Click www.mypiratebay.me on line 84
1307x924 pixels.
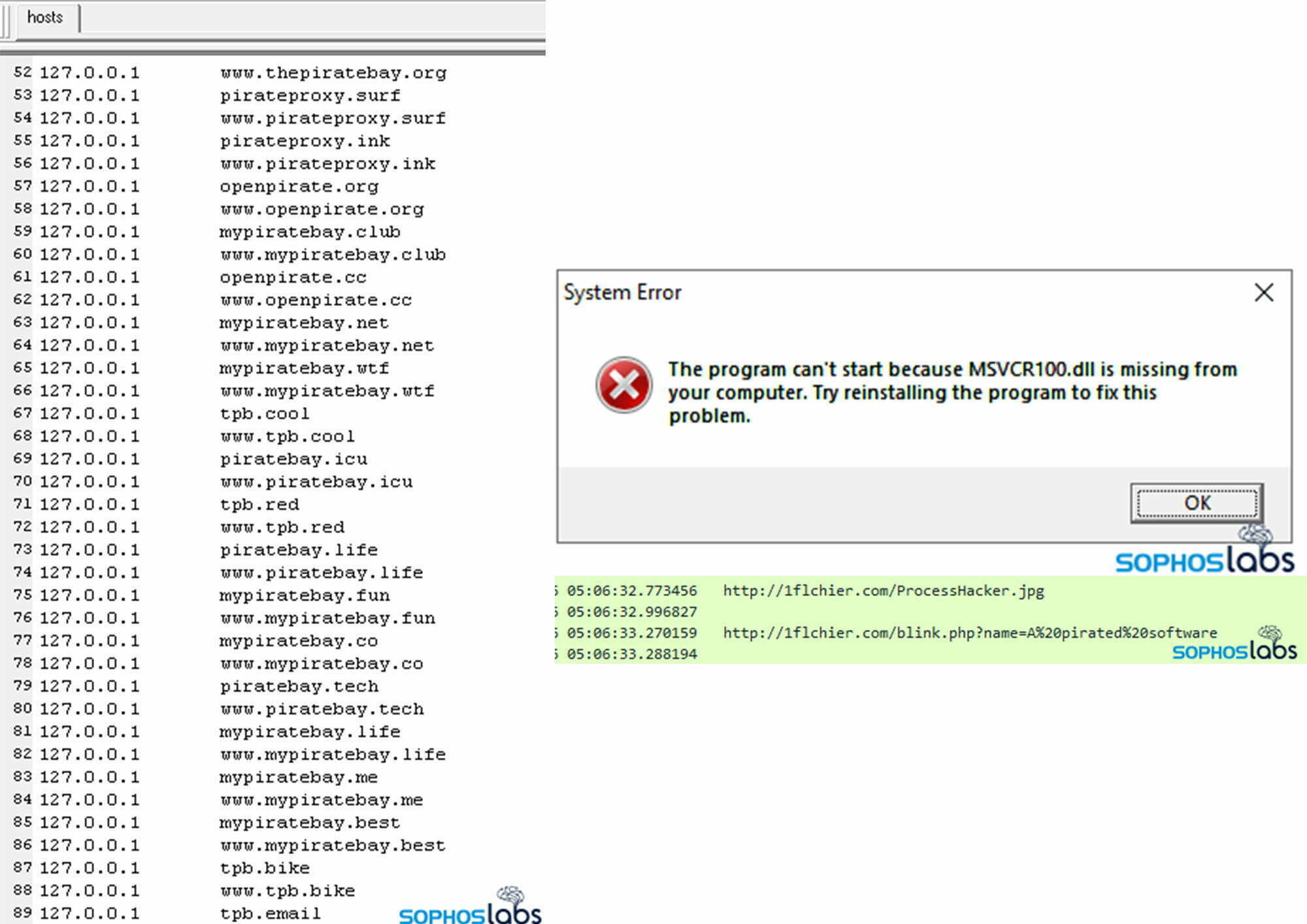pyautogui.click(x=322, y=800)
